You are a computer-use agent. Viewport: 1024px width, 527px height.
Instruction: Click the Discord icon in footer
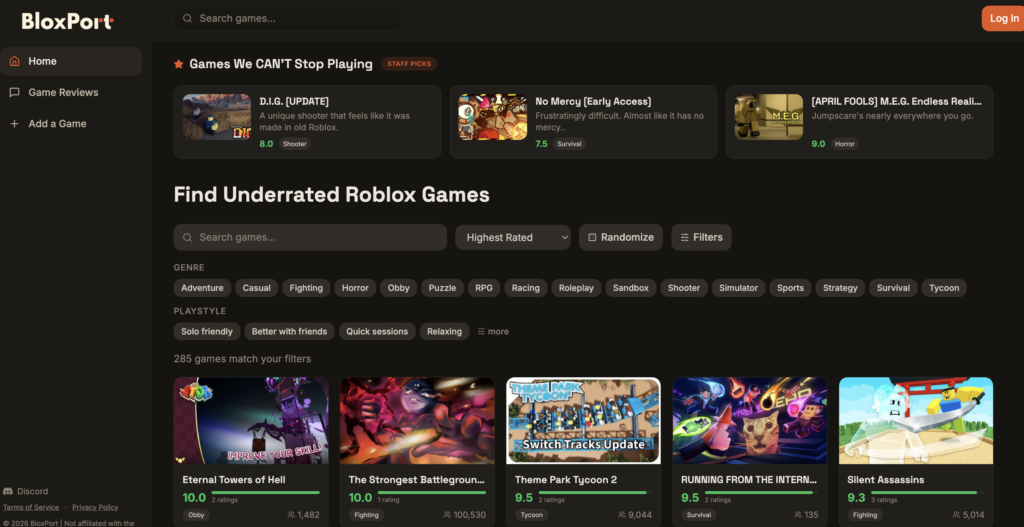[x=8, y=491]
